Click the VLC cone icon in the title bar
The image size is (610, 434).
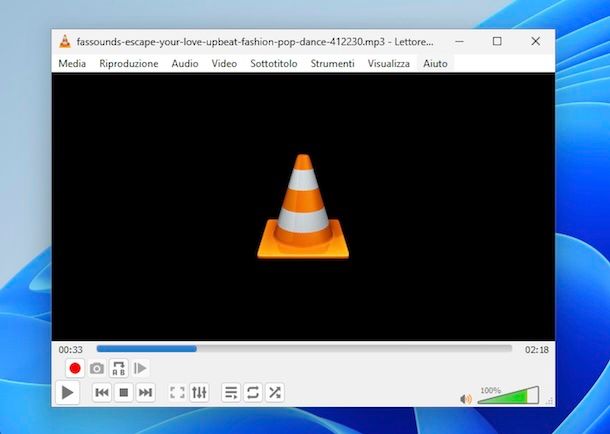pos(65,41)
